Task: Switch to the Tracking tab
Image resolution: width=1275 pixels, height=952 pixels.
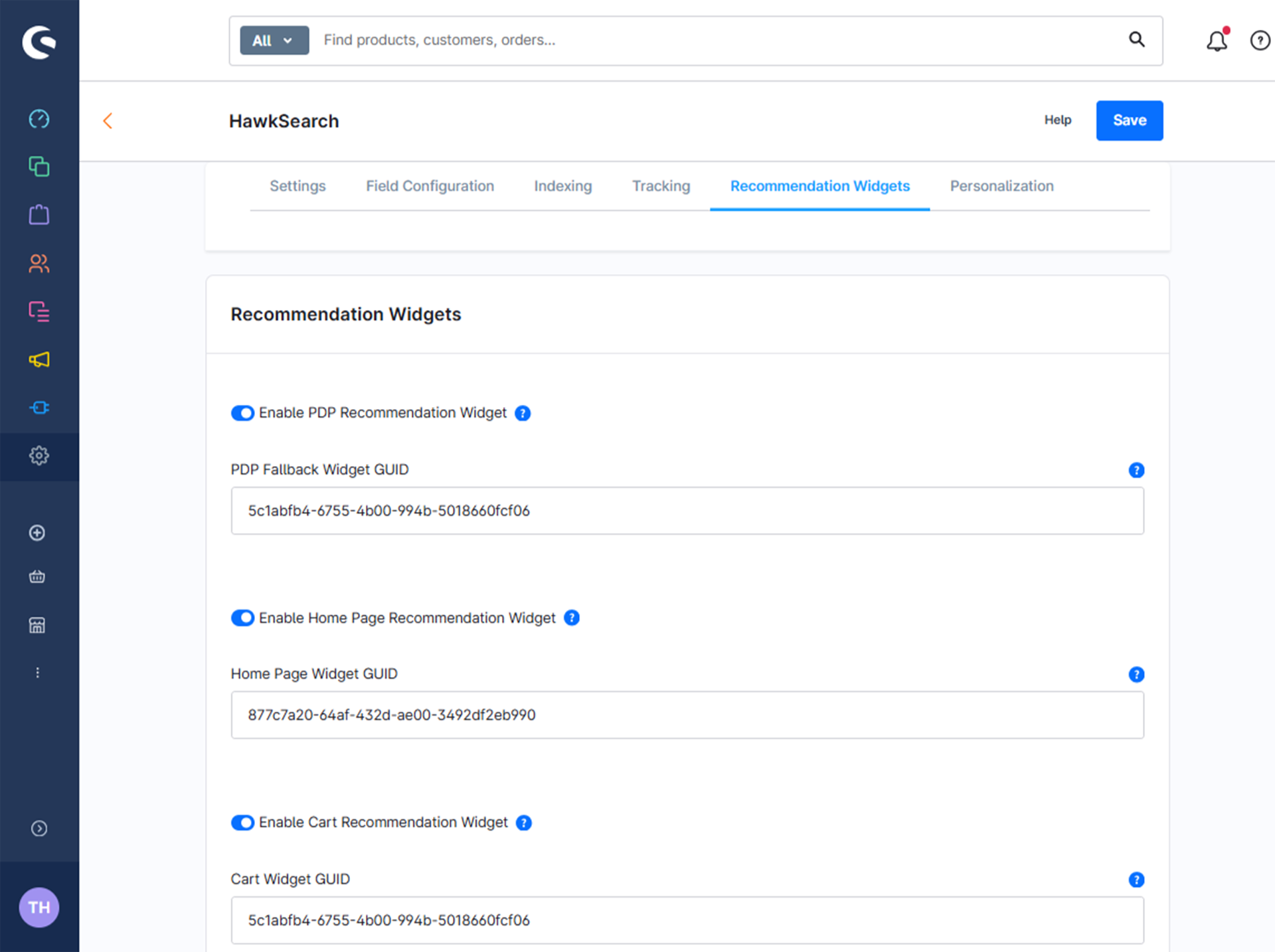Action: point(661,187)
